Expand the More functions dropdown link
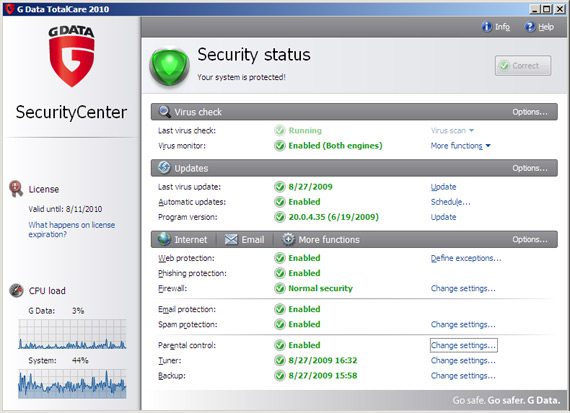Viewport: 570px width, 413px height. coord(461,146)
